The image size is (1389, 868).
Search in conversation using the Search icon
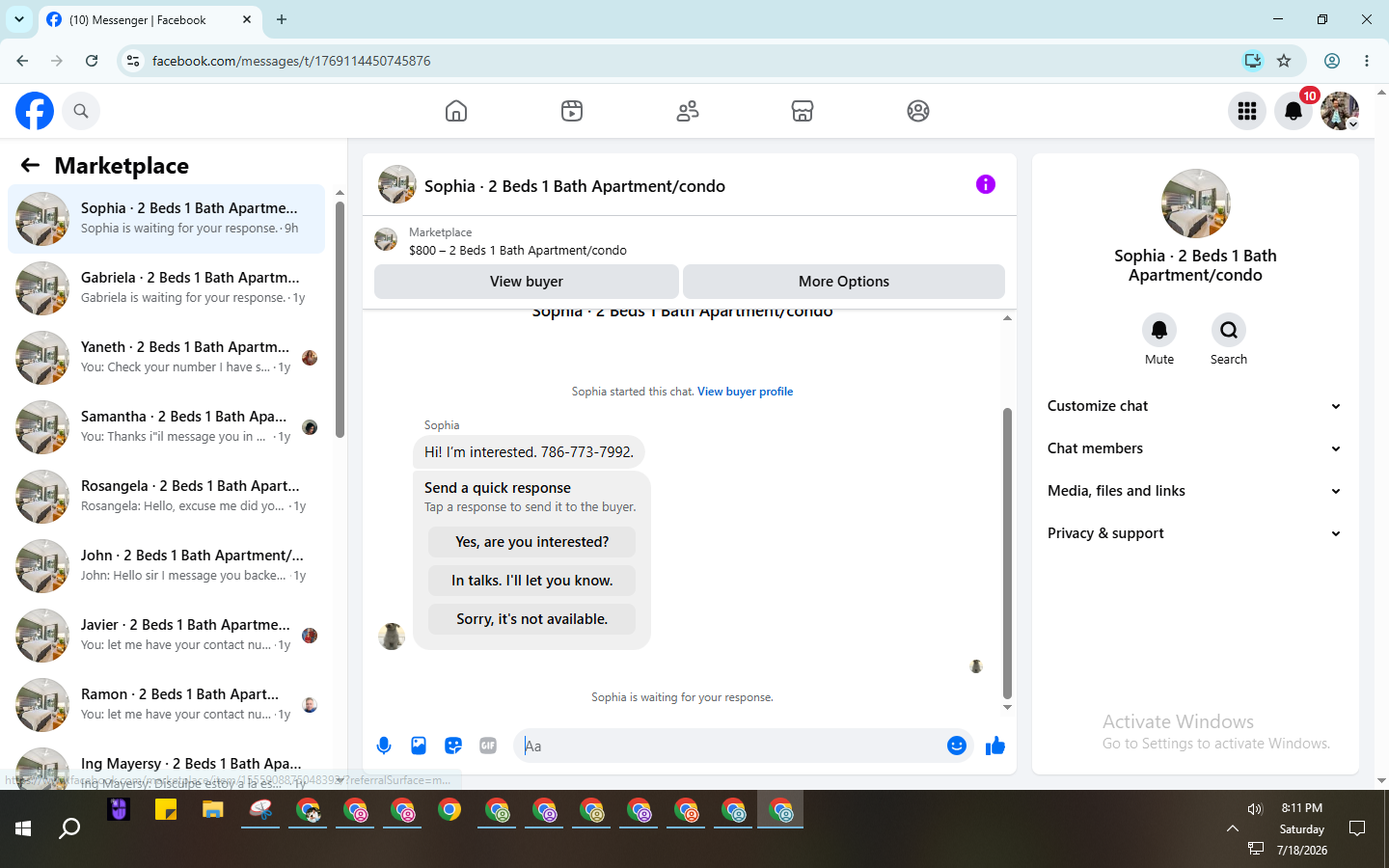pos(1229,330)
